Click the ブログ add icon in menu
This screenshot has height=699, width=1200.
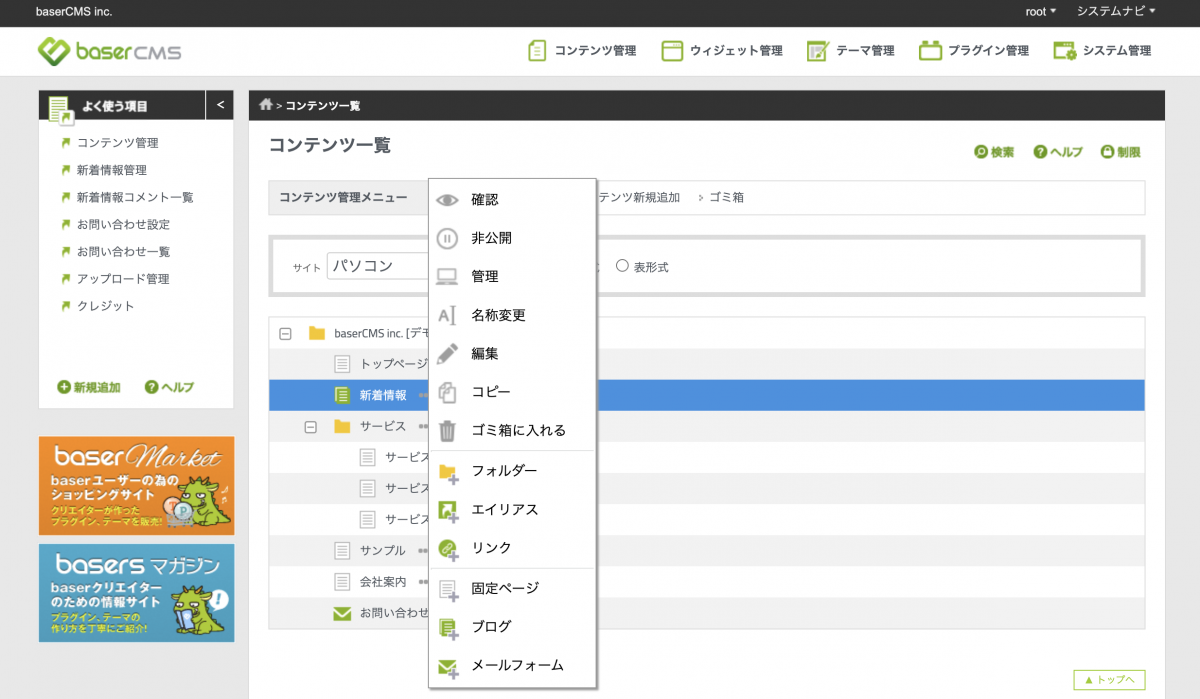pos(447,627)
